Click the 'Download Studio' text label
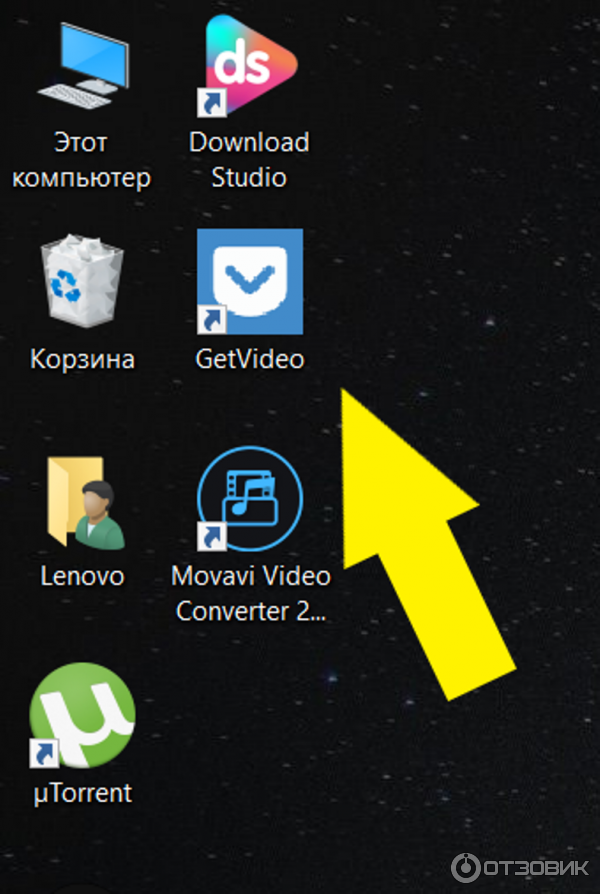 pyautogui.click(x=250, y=160)
